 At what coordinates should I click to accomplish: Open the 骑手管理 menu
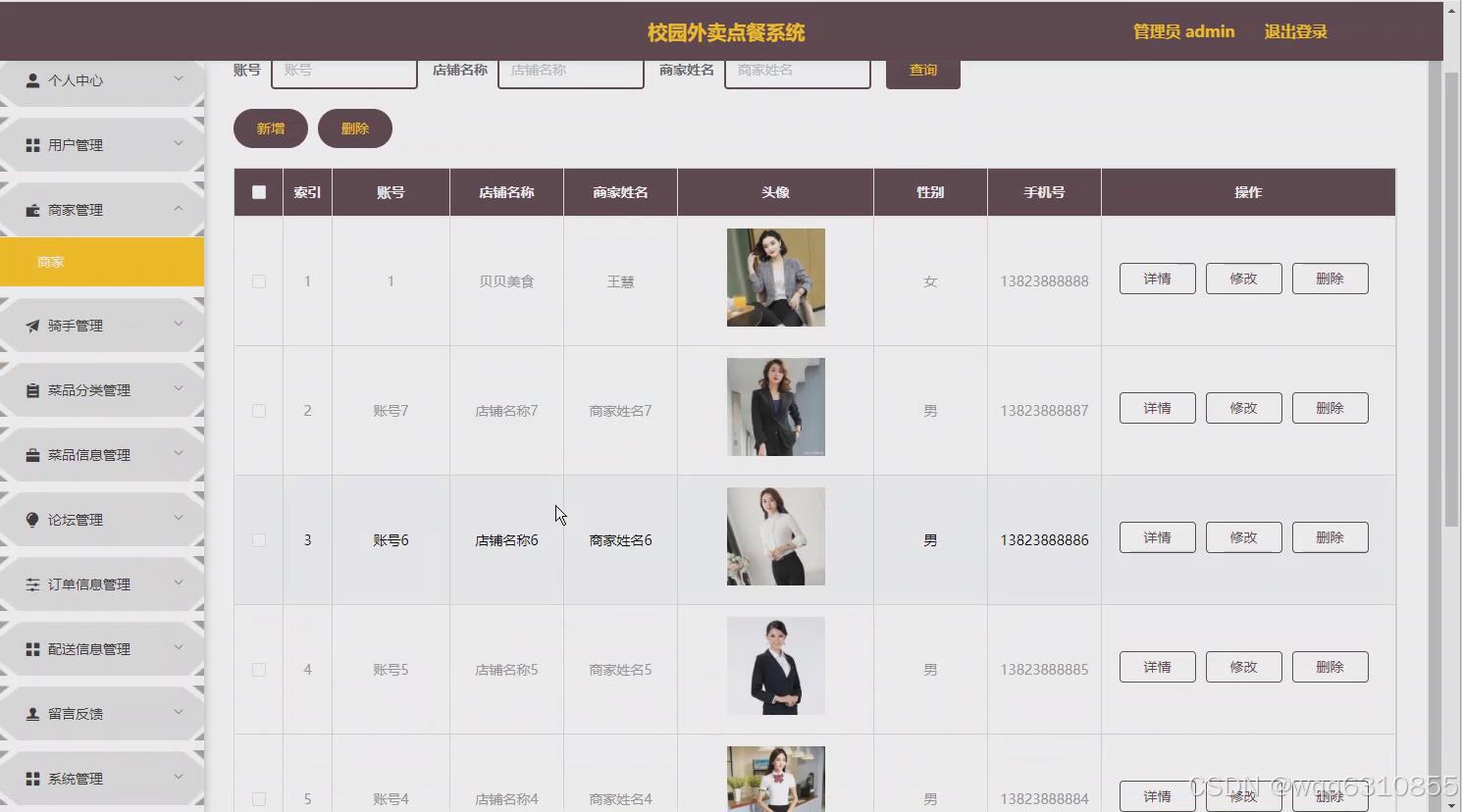click(x=102, y=326)
